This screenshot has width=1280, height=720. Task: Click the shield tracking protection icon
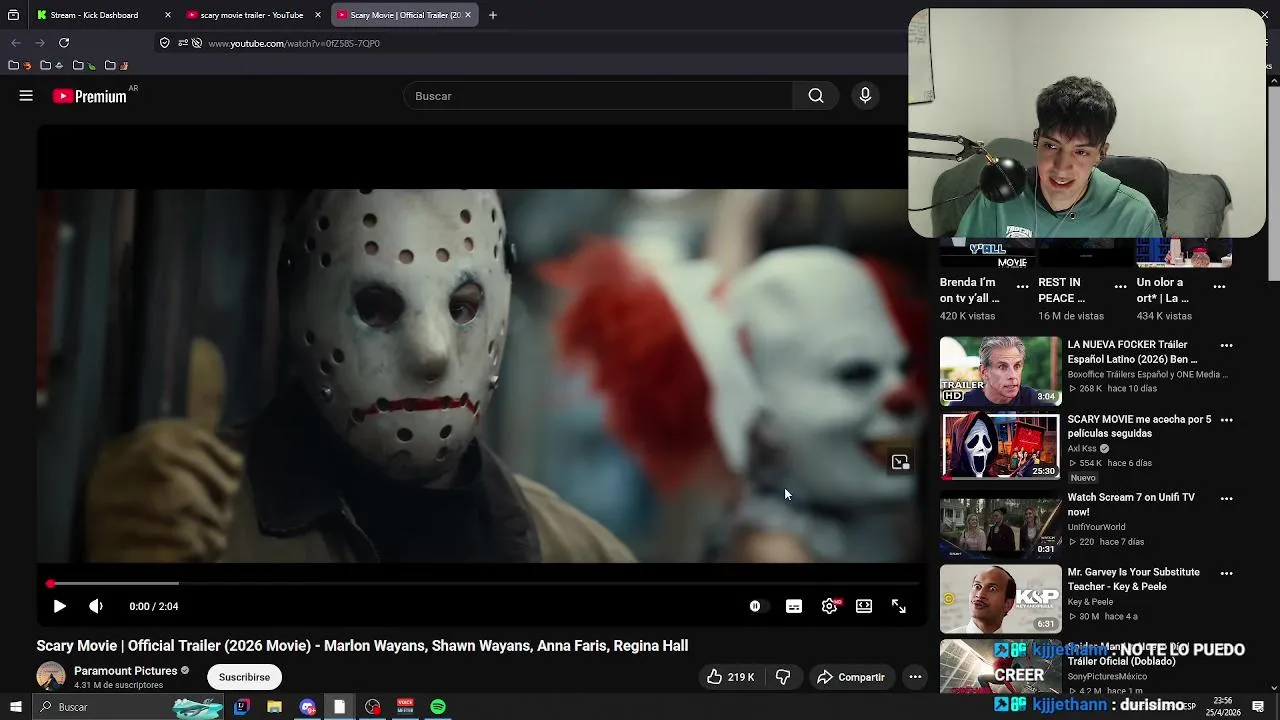pyautogui.click(x=164, y=43)
